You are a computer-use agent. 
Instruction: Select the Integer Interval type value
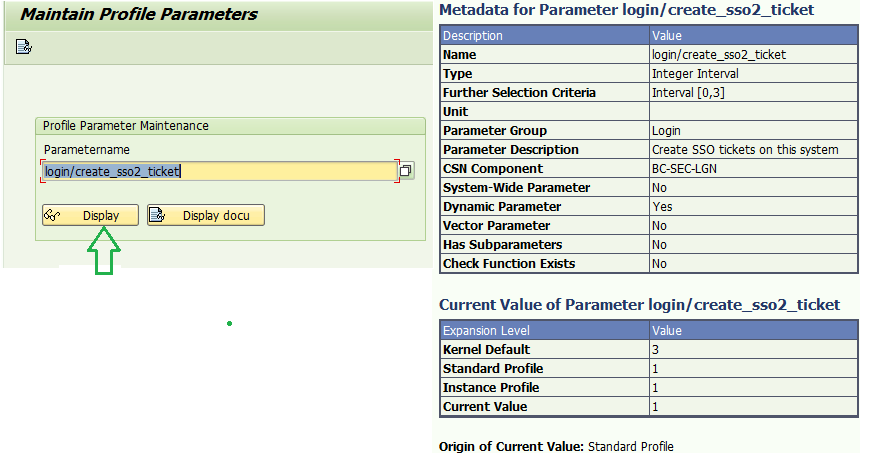(695, 74)
